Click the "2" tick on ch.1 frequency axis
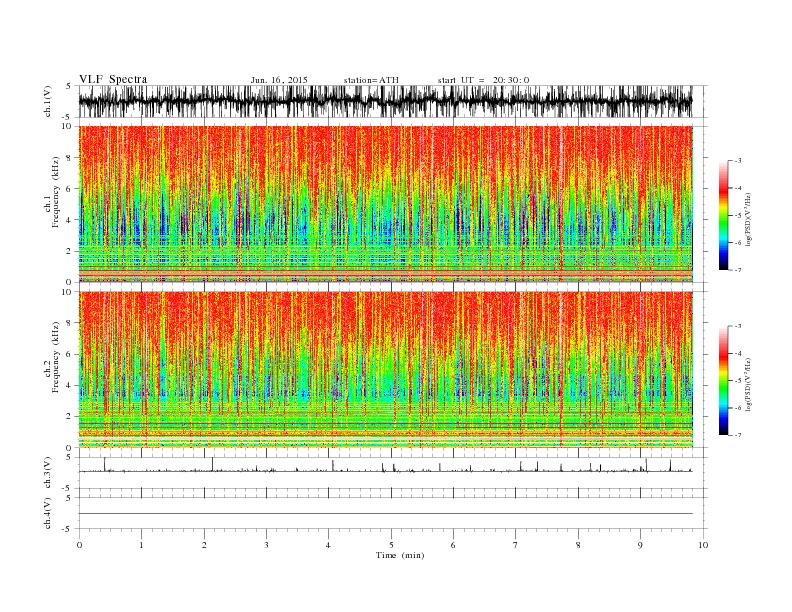The image size is (792, 612). (x=70, y=251)
